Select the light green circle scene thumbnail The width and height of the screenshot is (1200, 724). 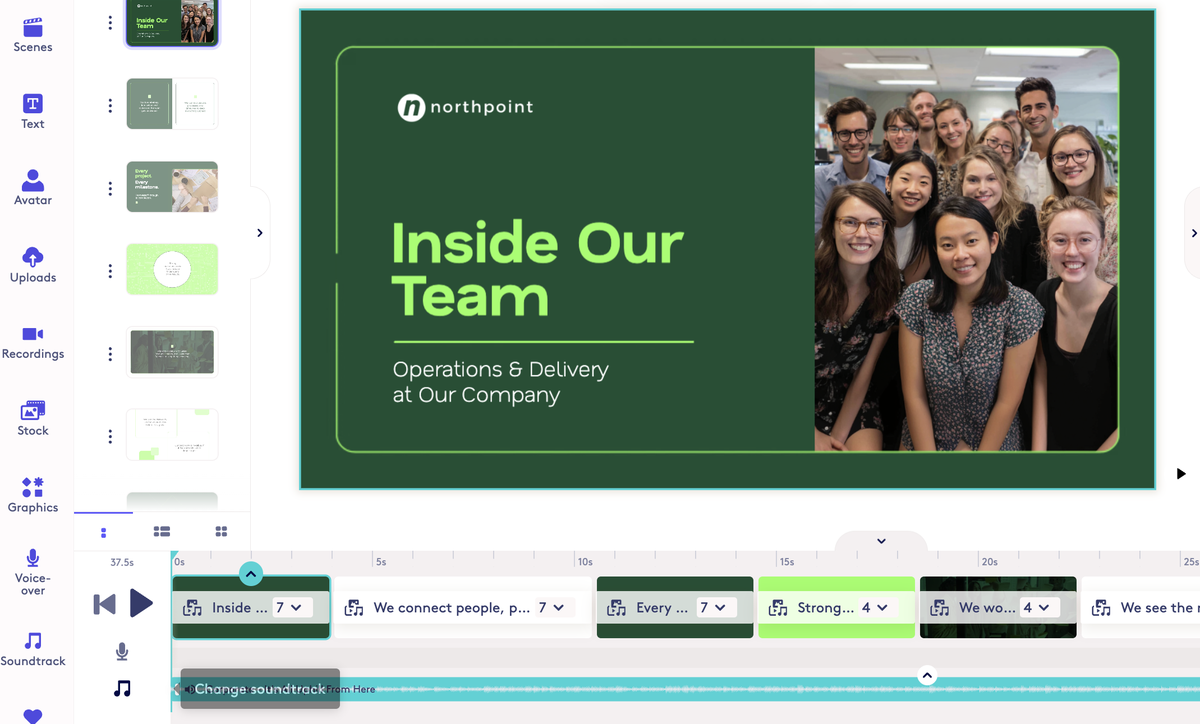click(x=172, y=269)
